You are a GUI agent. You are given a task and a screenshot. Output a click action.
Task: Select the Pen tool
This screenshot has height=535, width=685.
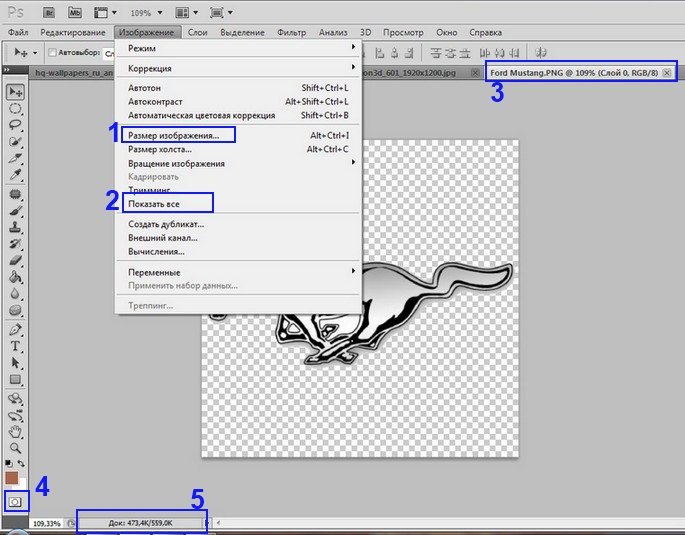[16, 329]
